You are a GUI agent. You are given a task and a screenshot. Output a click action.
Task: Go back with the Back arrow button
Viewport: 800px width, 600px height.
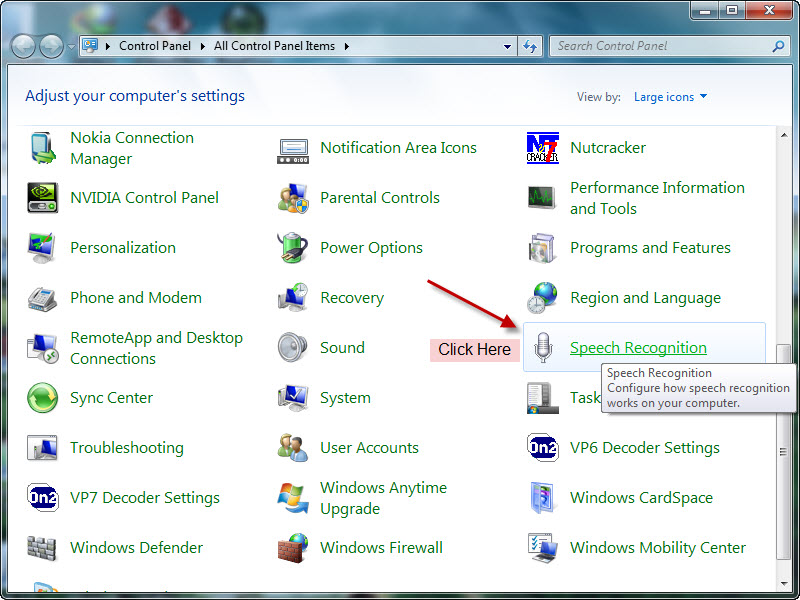point(23,46)
